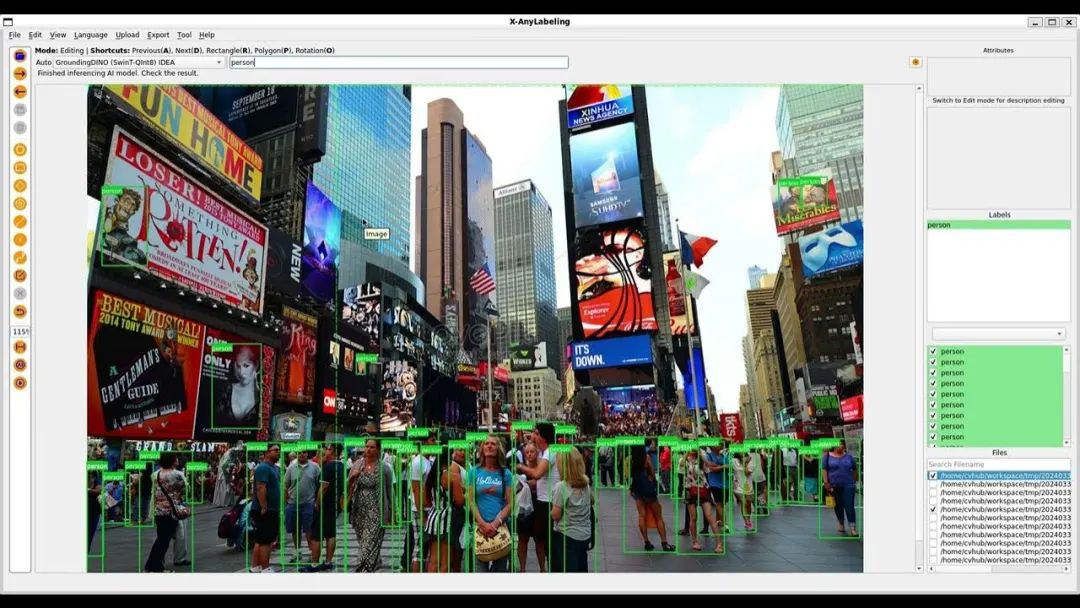
Task: Click the grayed-out Save icon in left toolbar
Action: (x=20, y=109)
